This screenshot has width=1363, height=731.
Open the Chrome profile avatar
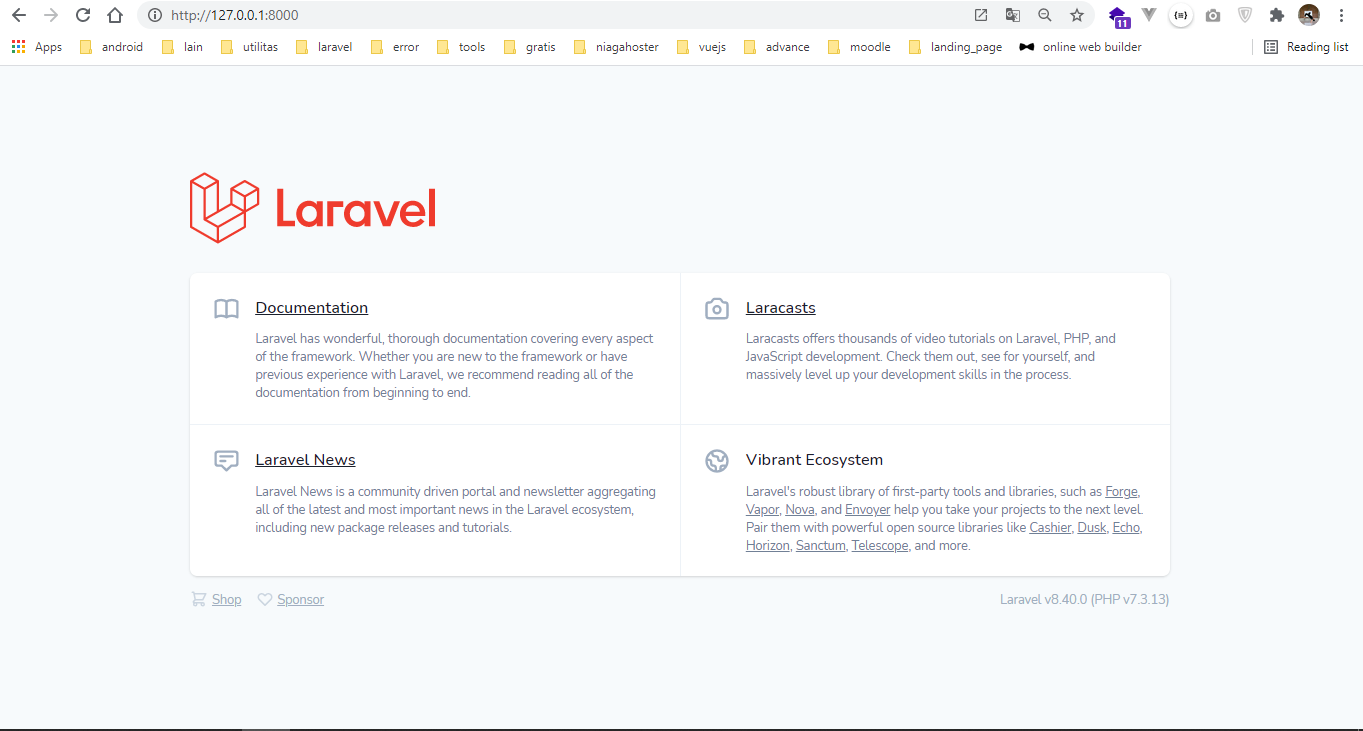tap(1309, 15)
